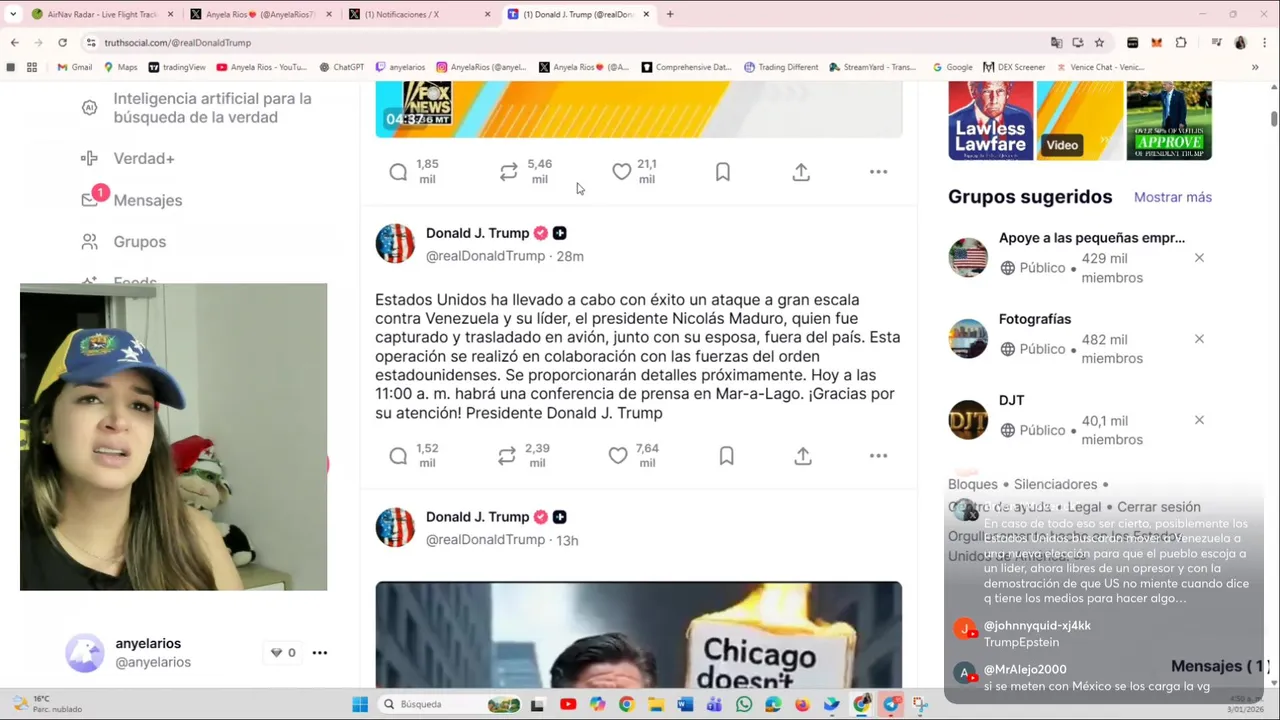Click the Mostrar más link for suggested groups
This screenshot has height=720, width=1280.
pyautogui.click(x=1172, y=197)
